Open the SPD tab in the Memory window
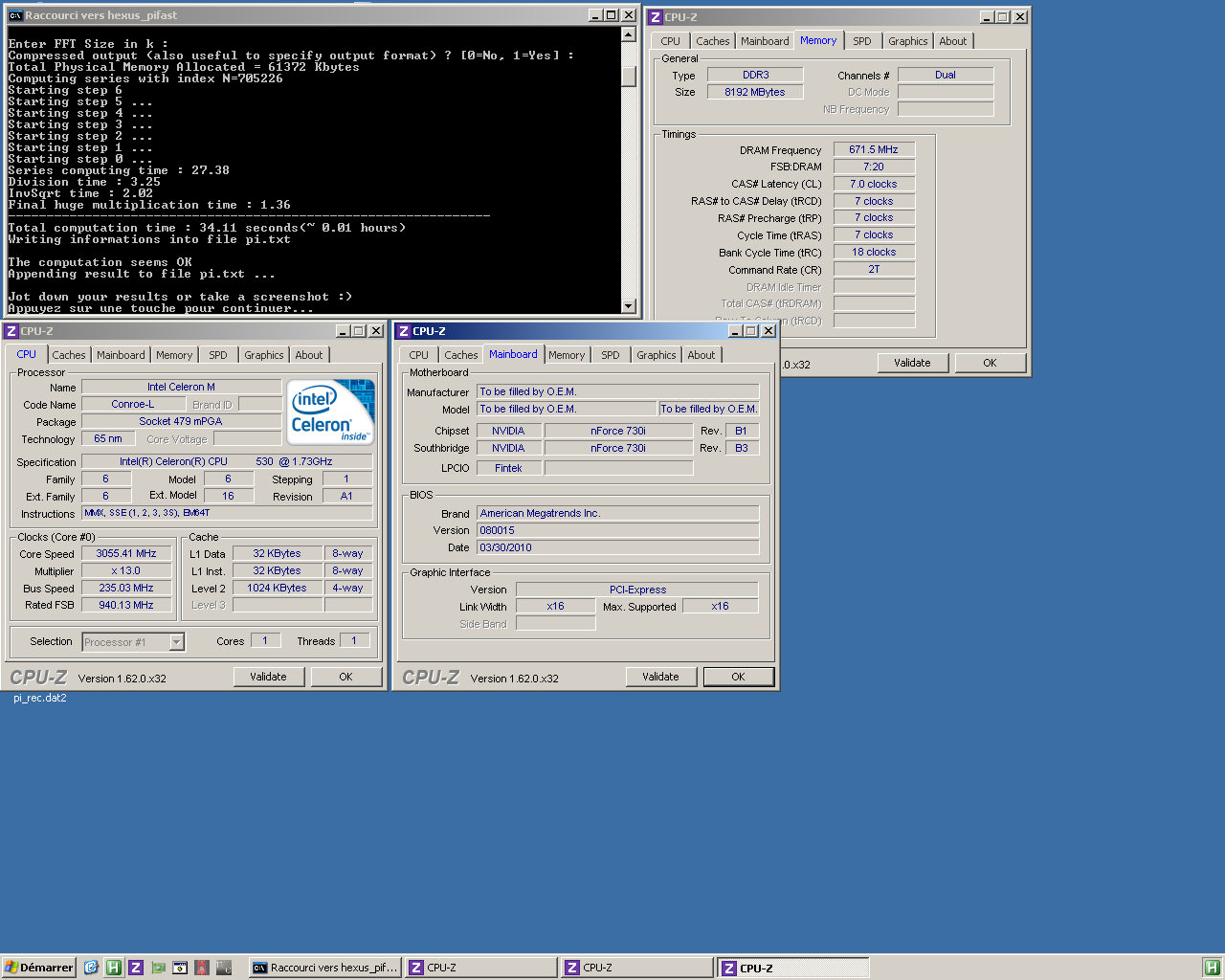Image resolution: width=1225 pixels, height=980 pixels. point(862,41)
